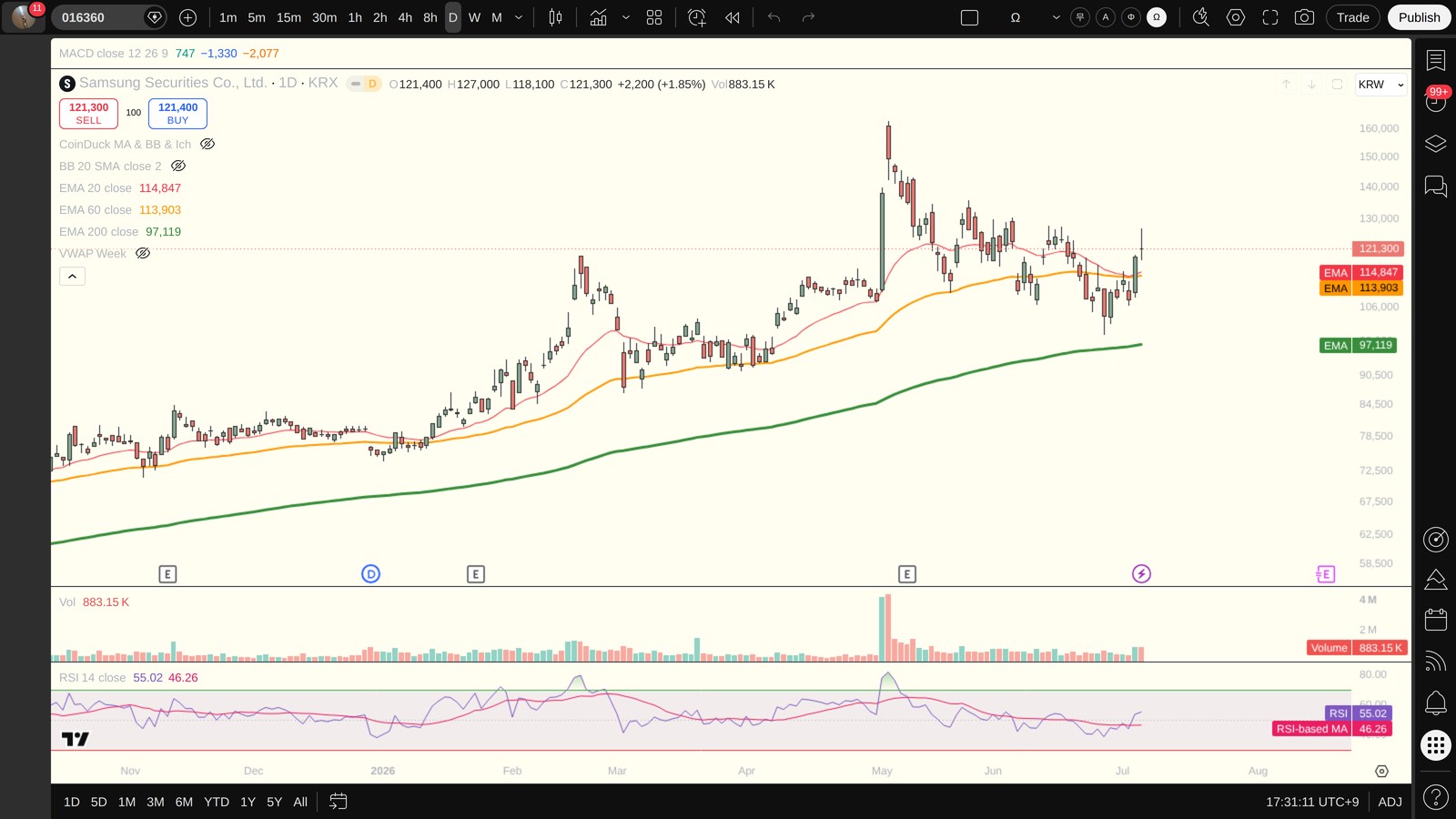Select the 30m interval
1456x819 pixels.
tap(324, 17)
